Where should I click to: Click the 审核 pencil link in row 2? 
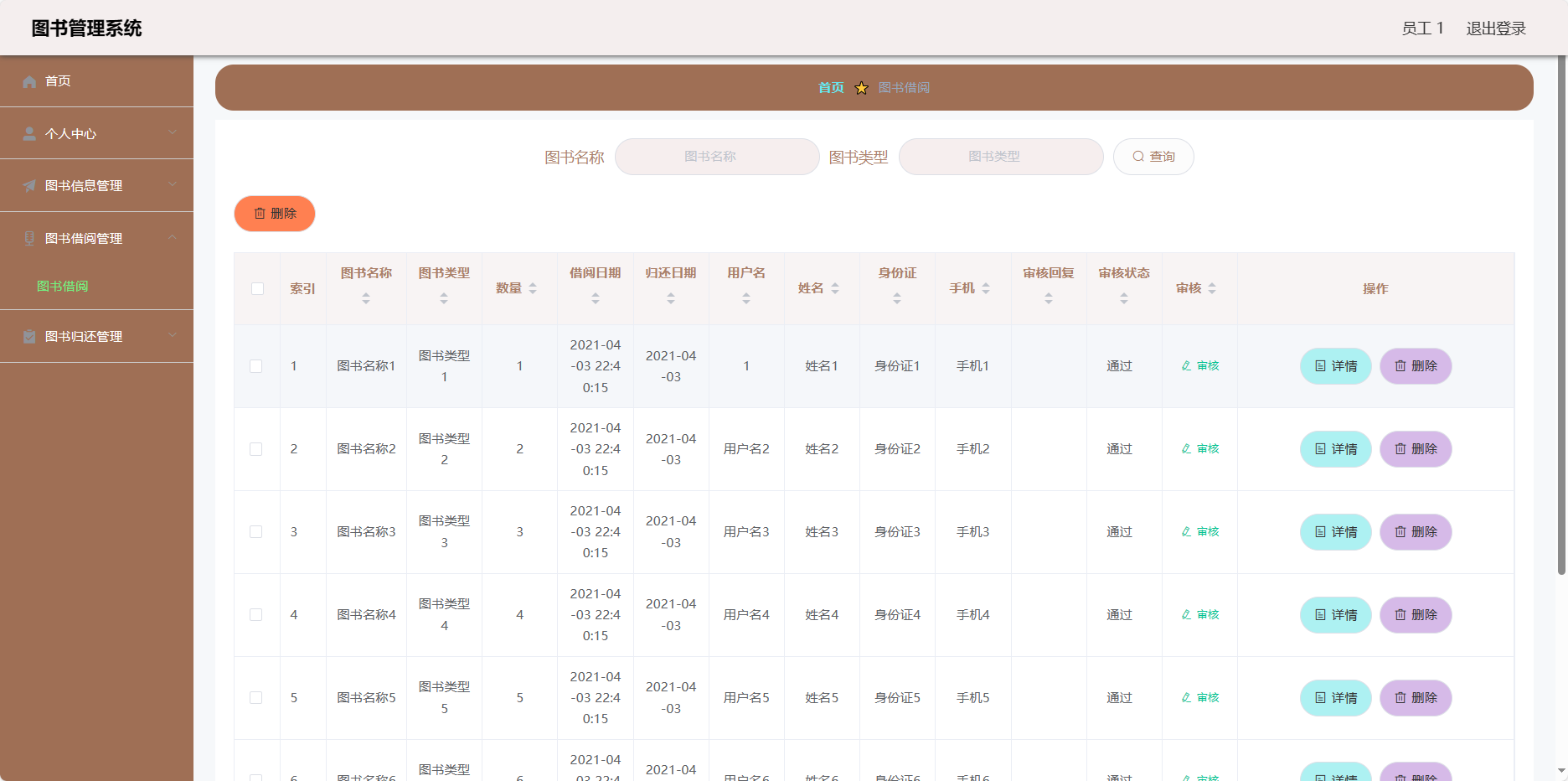point(1200,449)
